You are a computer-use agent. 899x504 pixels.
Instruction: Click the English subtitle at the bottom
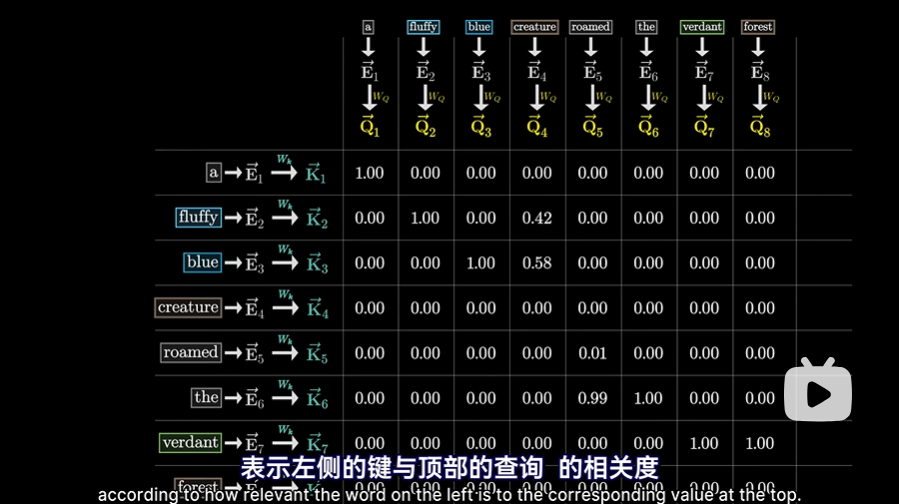(449, 494)
